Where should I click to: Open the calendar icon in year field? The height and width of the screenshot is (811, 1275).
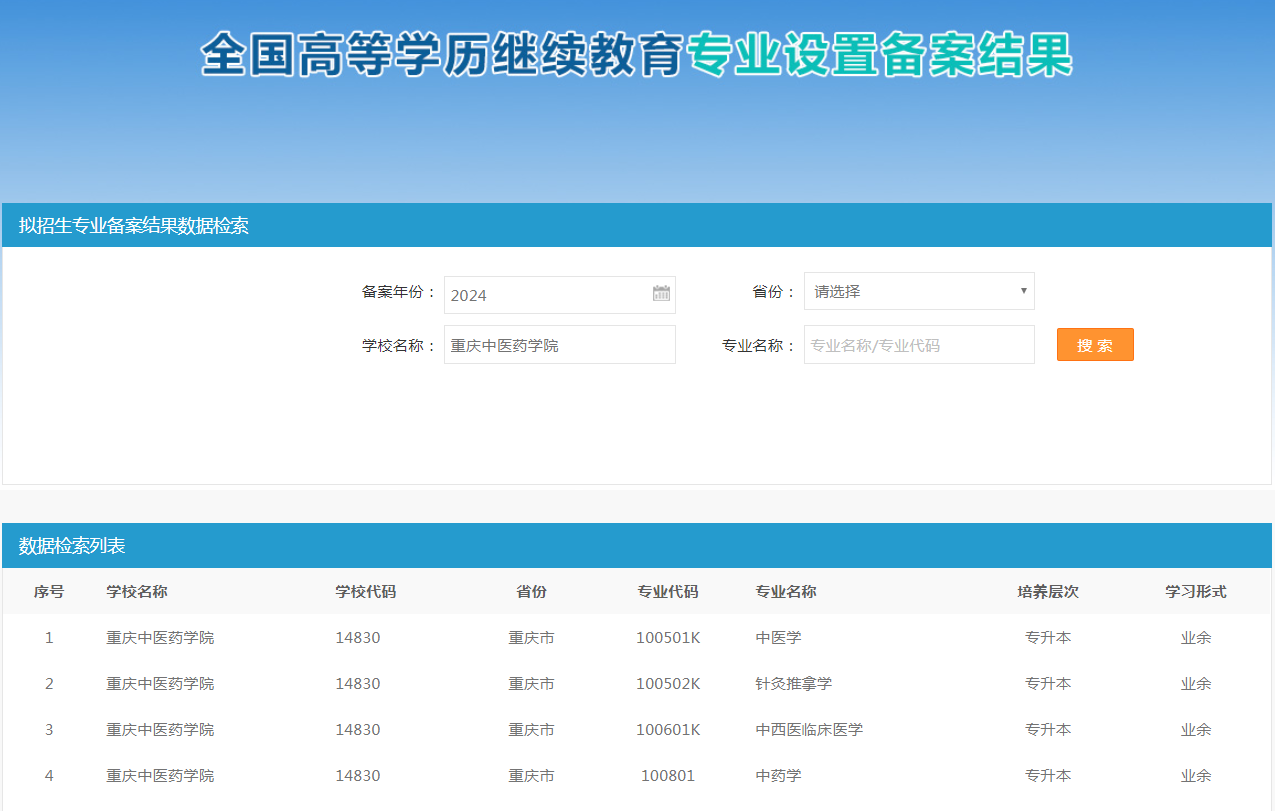pyautogui.click(x=661, y=294)
